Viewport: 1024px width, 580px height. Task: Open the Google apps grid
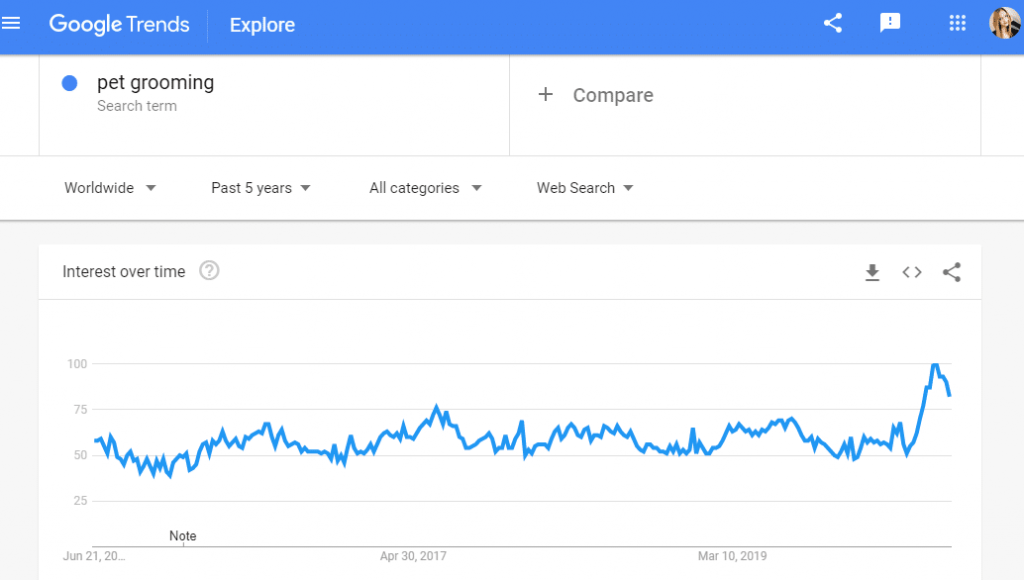click(957, 24)
